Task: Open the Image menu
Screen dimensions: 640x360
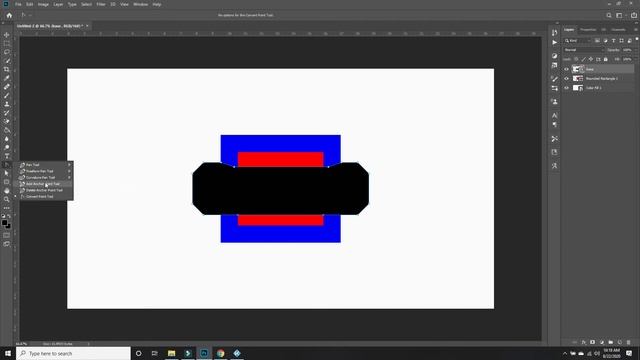Action: point(43,4)
